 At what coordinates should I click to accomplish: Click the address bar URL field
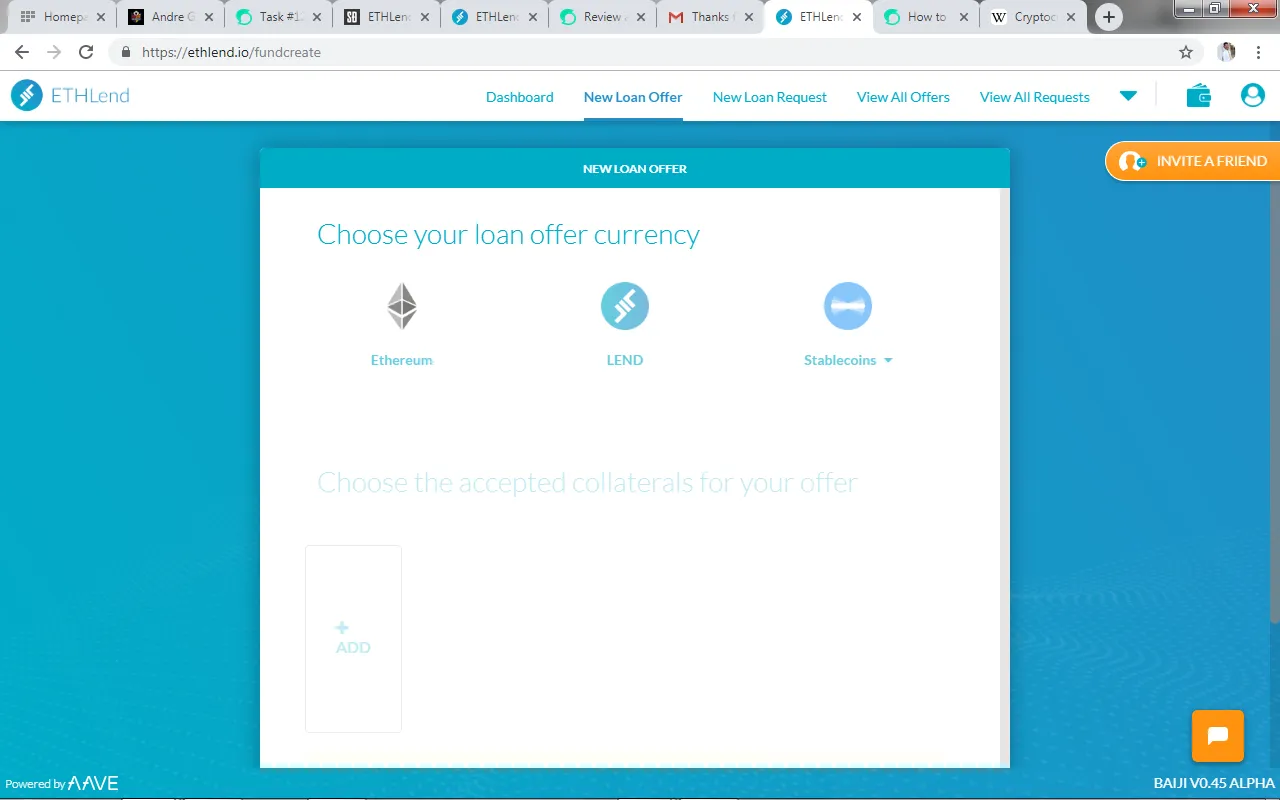pyautogui.click(x=640, y=52)
